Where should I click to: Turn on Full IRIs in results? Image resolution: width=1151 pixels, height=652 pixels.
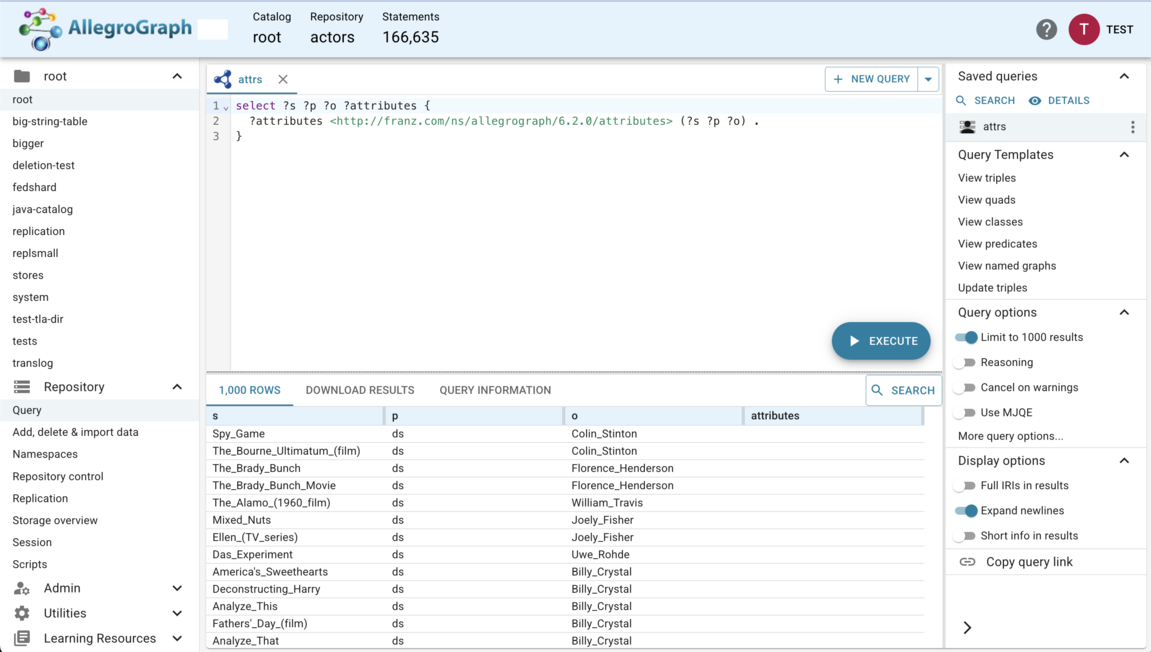coord(966,486)
